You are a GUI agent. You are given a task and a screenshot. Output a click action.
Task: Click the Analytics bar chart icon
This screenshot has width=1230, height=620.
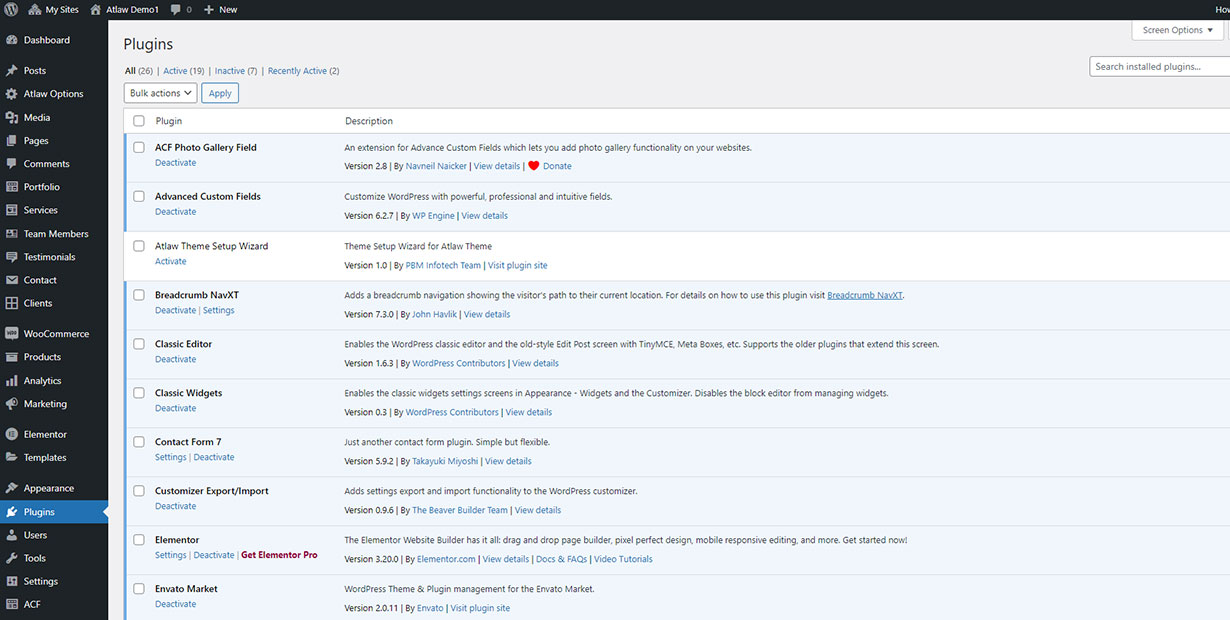[12, 381]
